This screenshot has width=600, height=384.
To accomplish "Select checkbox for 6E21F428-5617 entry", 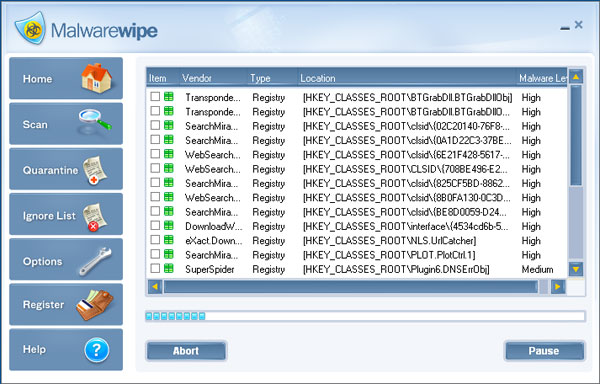I will (x=155, y=154).
